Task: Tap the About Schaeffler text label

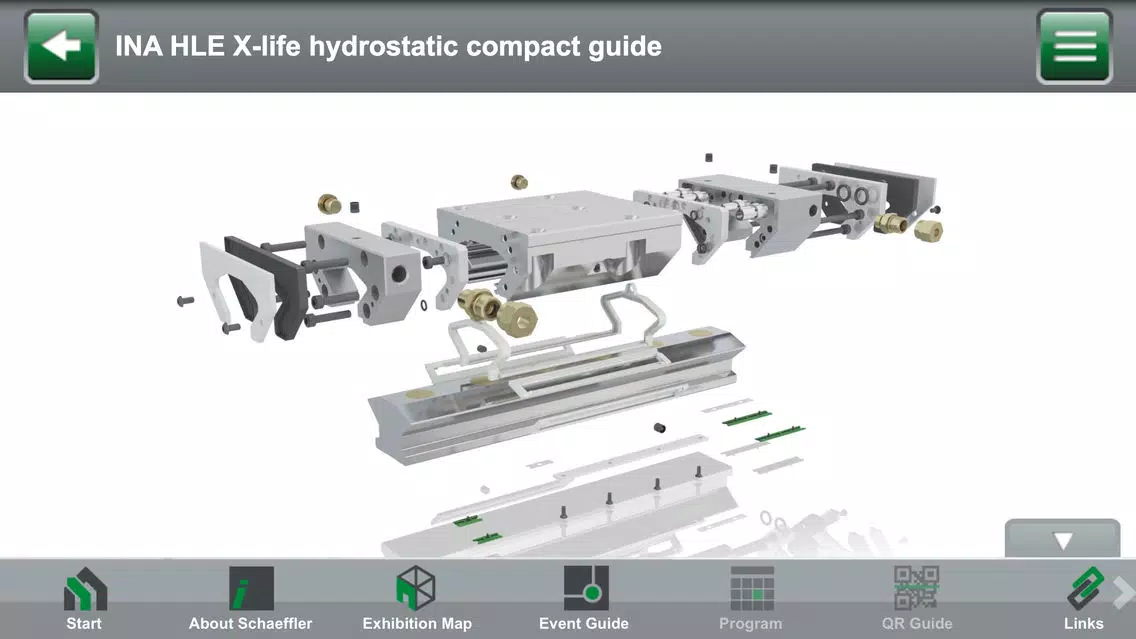Action: coord(251,623)
